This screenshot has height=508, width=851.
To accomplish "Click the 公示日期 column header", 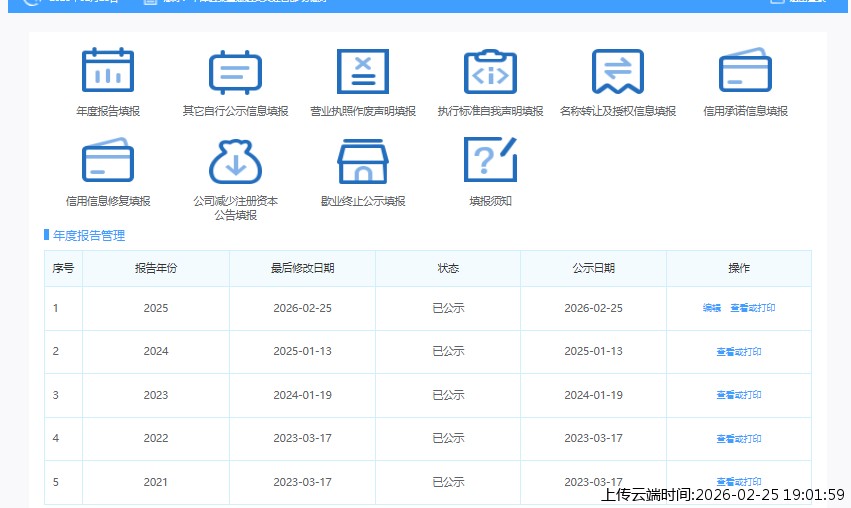I will [x=593, y=269].
